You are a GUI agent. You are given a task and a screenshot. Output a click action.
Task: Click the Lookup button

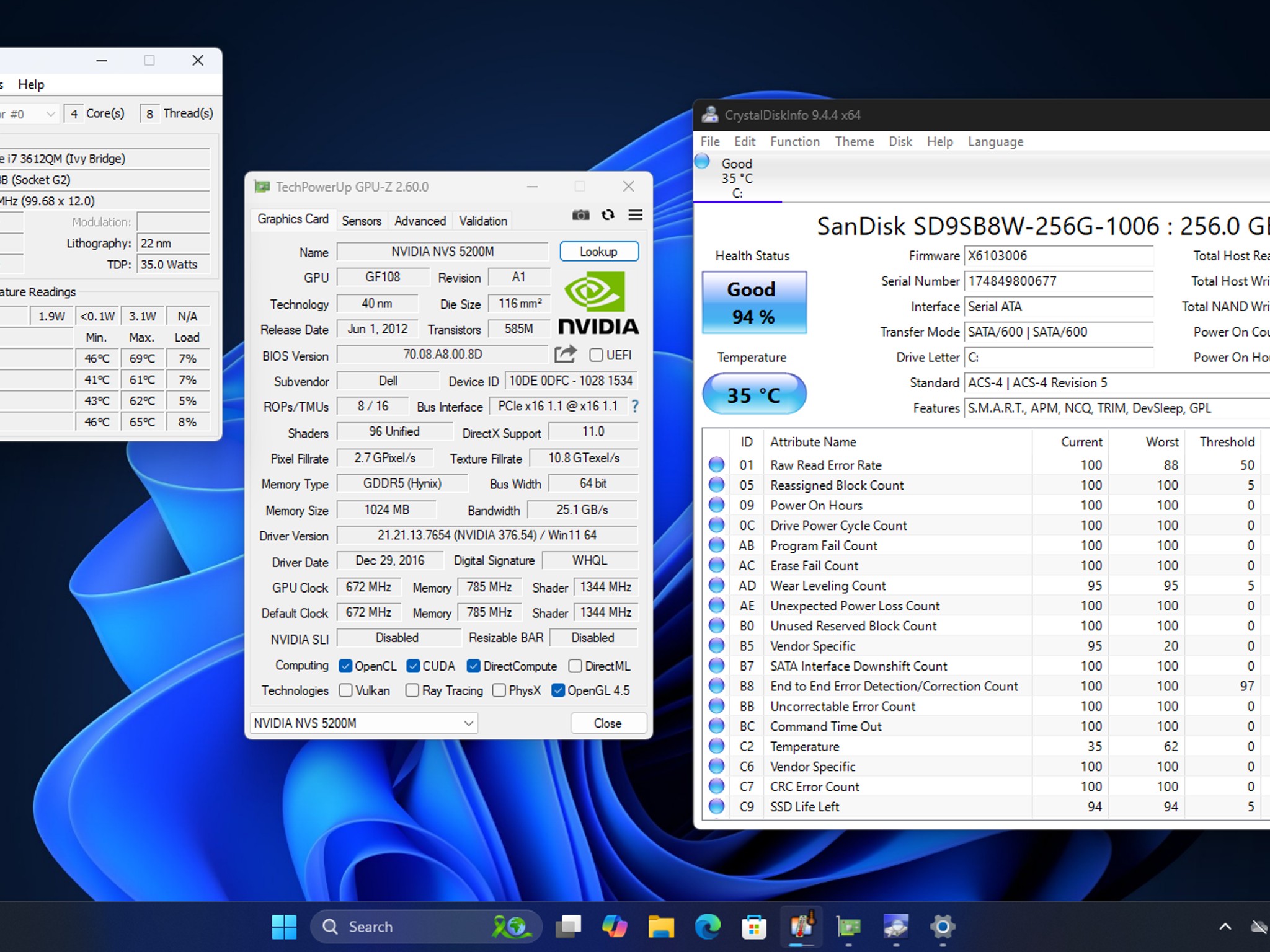click(599, 251)
